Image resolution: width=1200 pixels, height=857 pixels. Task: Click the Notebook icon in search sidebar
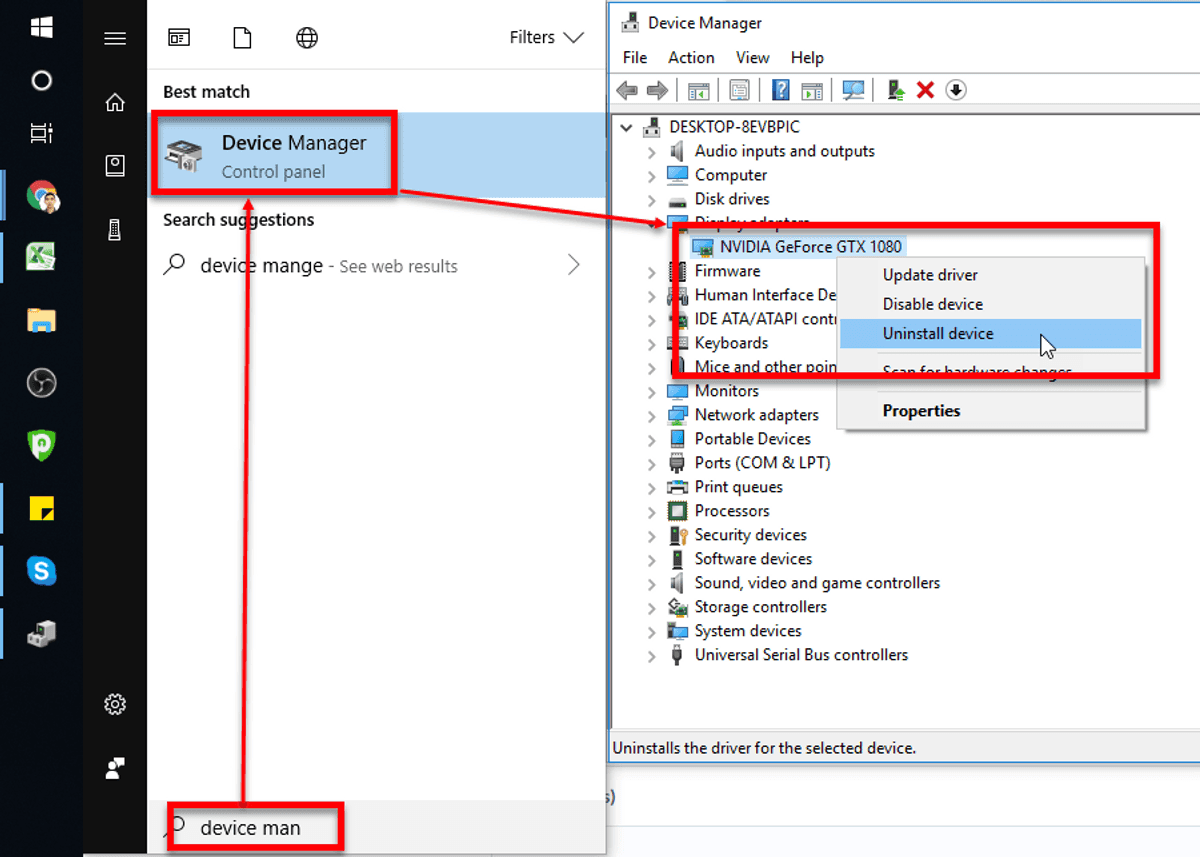pos(115,166)
